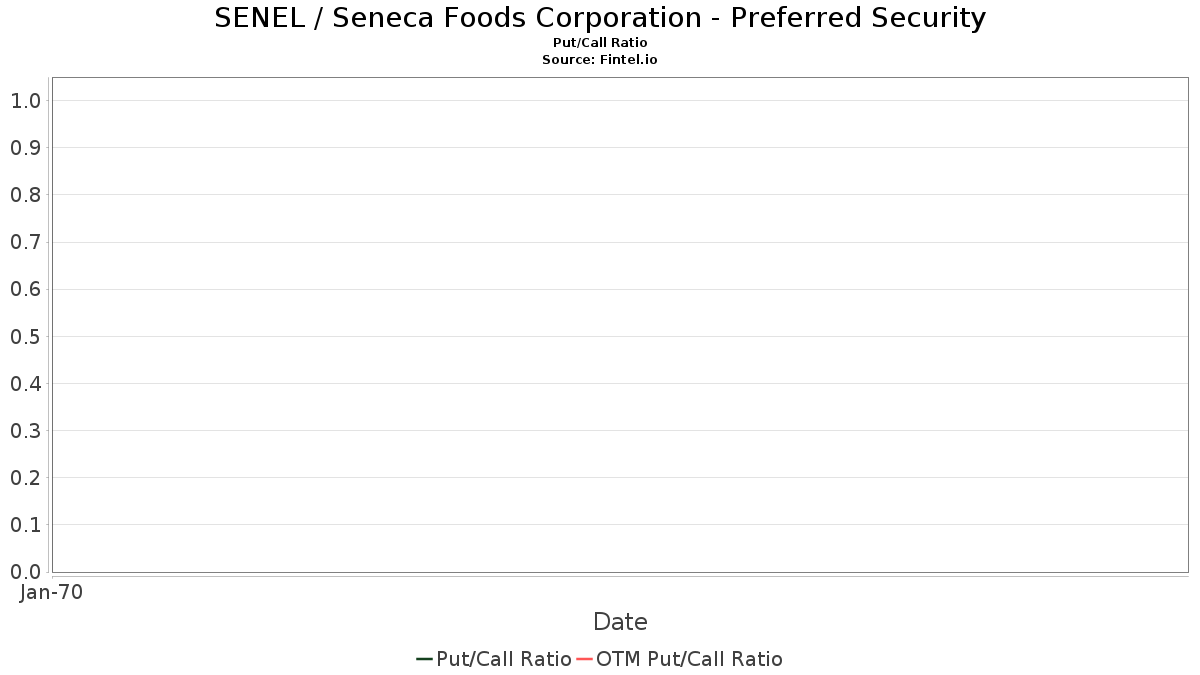Click the 0.0 y-axis tick label

(25, 572)
